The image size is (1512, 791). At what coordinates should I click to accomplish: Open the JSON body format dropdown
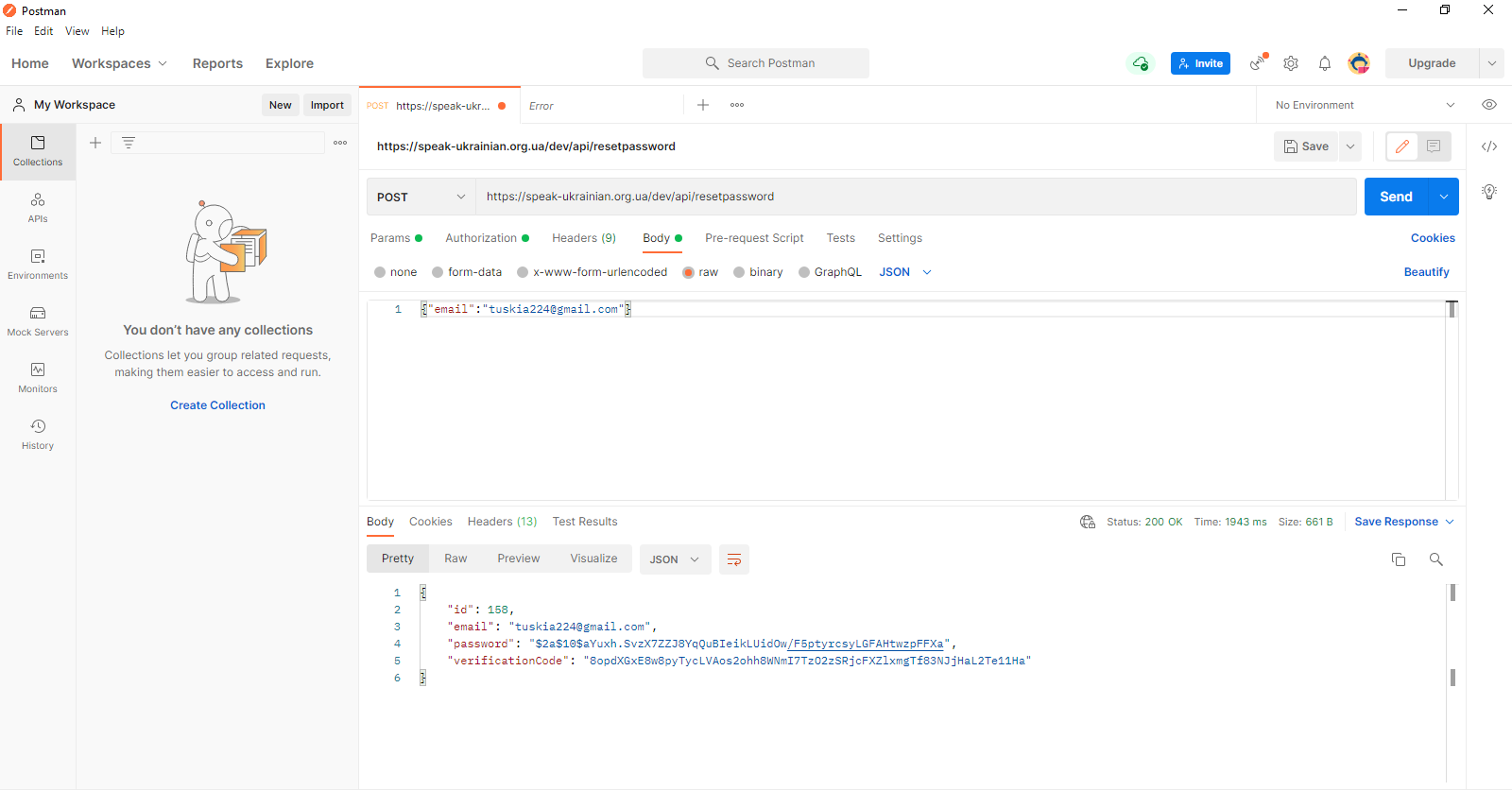[905, 272]
